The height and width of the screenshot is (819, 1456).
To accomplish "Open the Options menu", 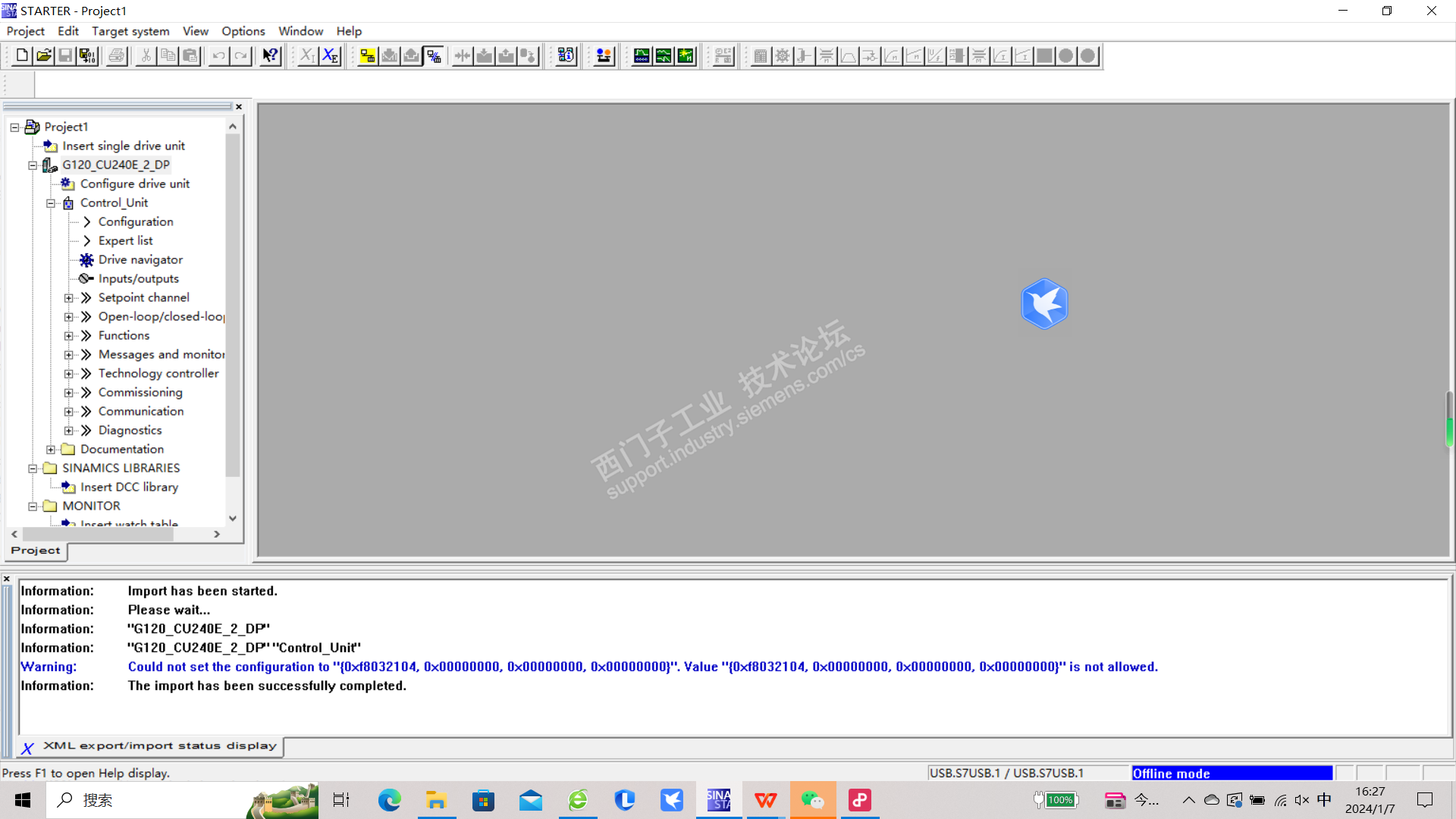I will (243, 31).
